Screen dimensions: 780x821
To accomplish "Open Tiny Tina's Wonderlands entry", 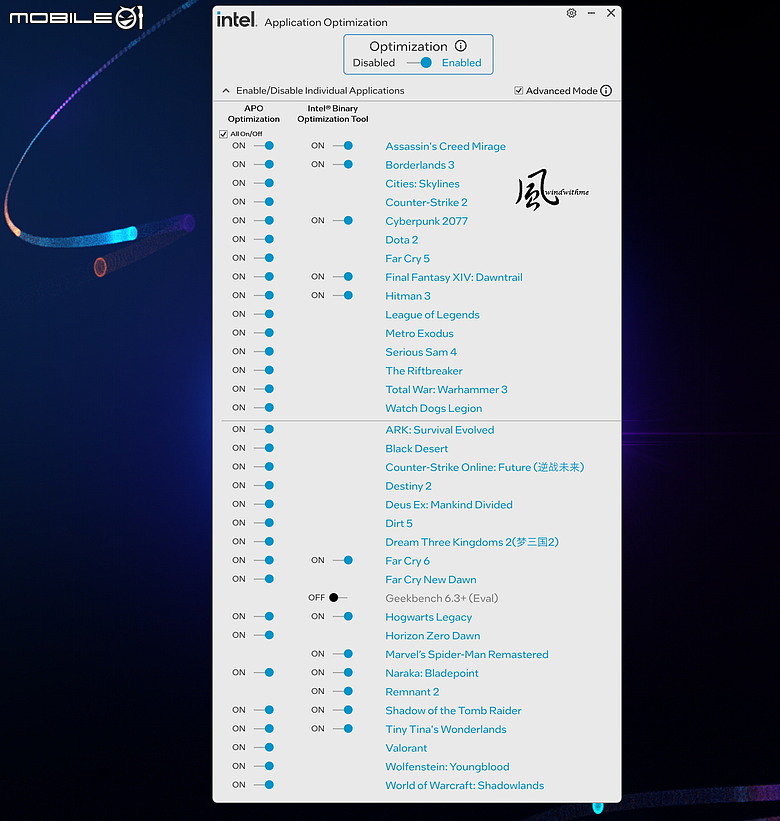I will [446, 729].
